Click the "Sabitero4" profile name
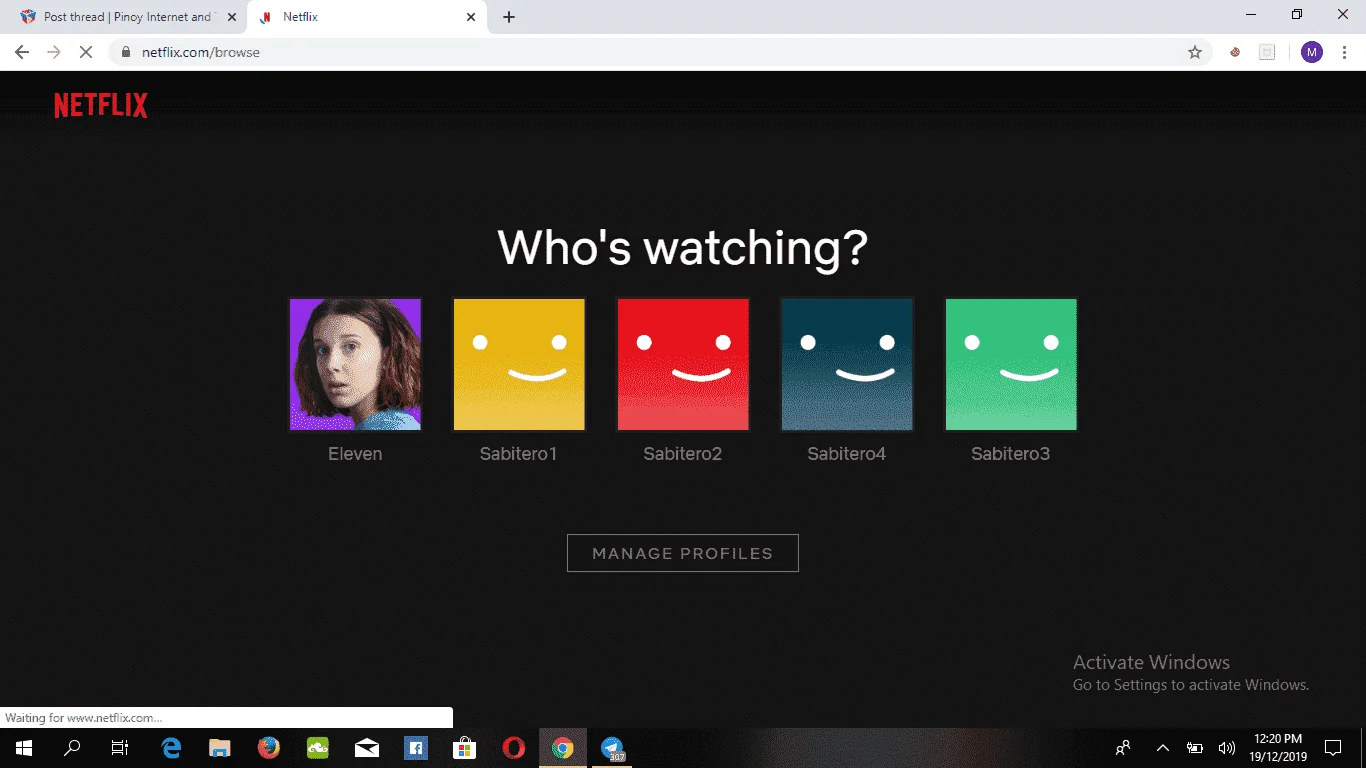The width and height of the screenshot is (1366, 768). (x=847, y=454)
